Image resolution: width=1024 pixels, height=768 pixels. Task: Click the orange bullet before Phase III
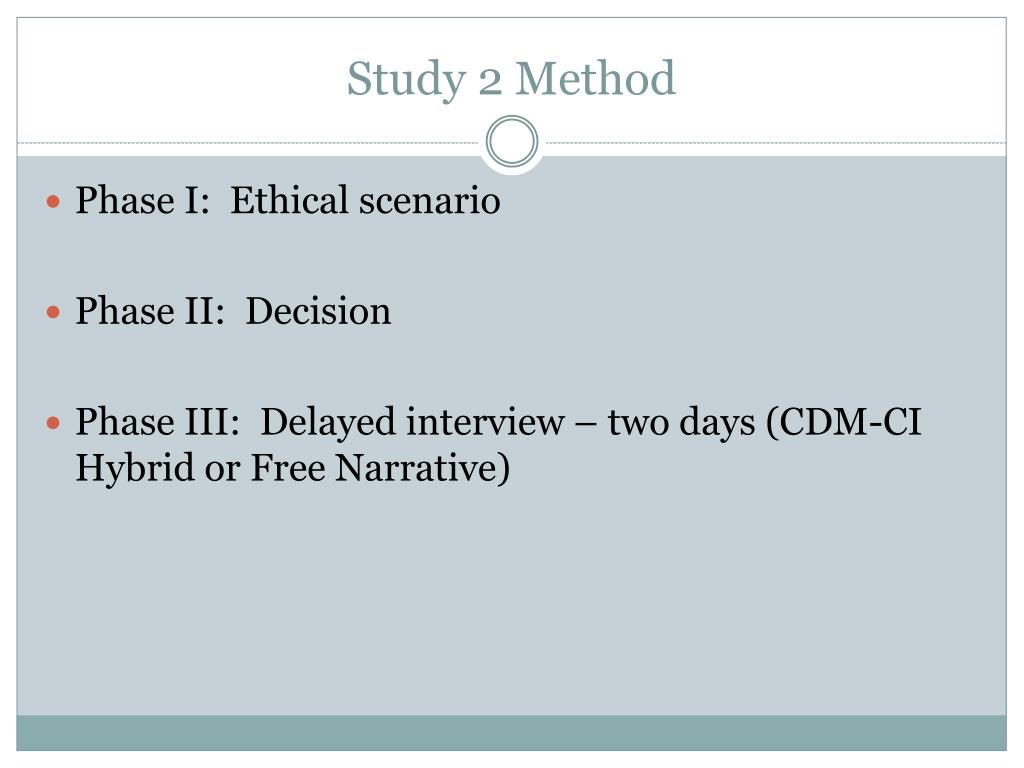click(x=54, y=423)
